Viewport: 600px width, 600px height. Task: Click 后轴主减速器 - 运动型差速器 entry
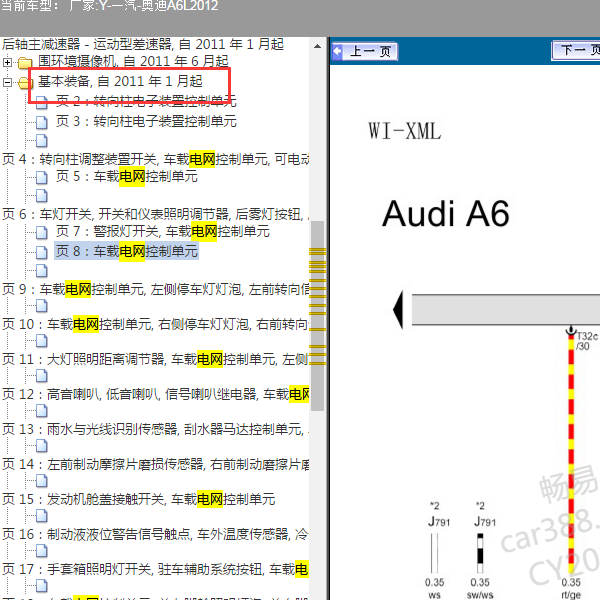point(143,44)
